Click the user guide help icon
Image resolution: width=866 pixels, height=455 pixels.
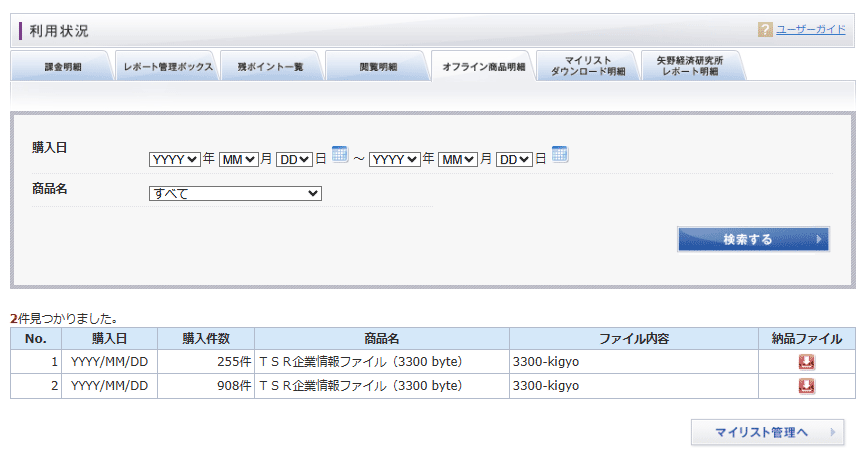[765, 30]
